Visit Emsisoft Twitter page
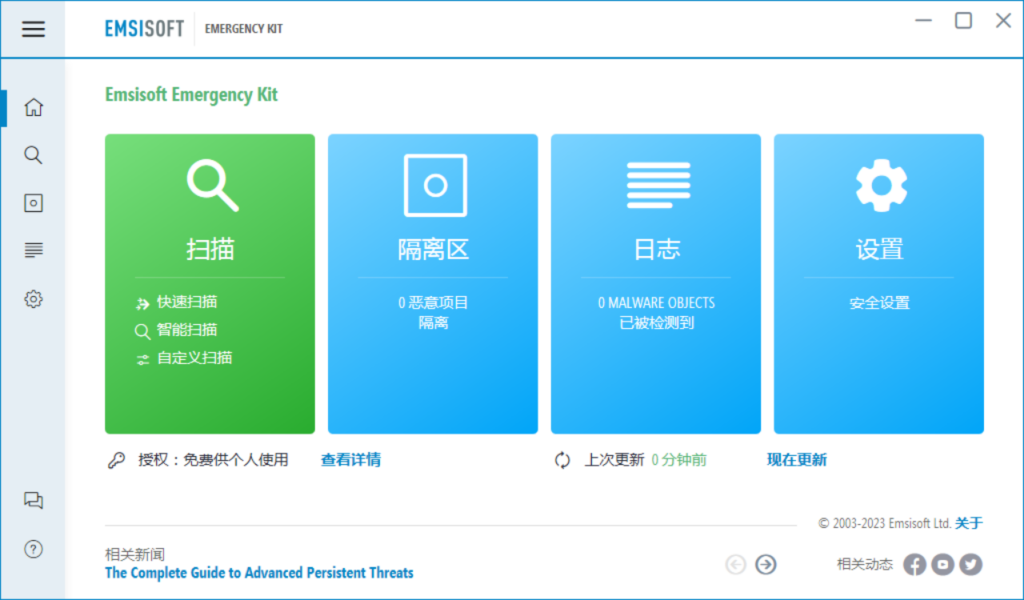 tap(970, 565)
